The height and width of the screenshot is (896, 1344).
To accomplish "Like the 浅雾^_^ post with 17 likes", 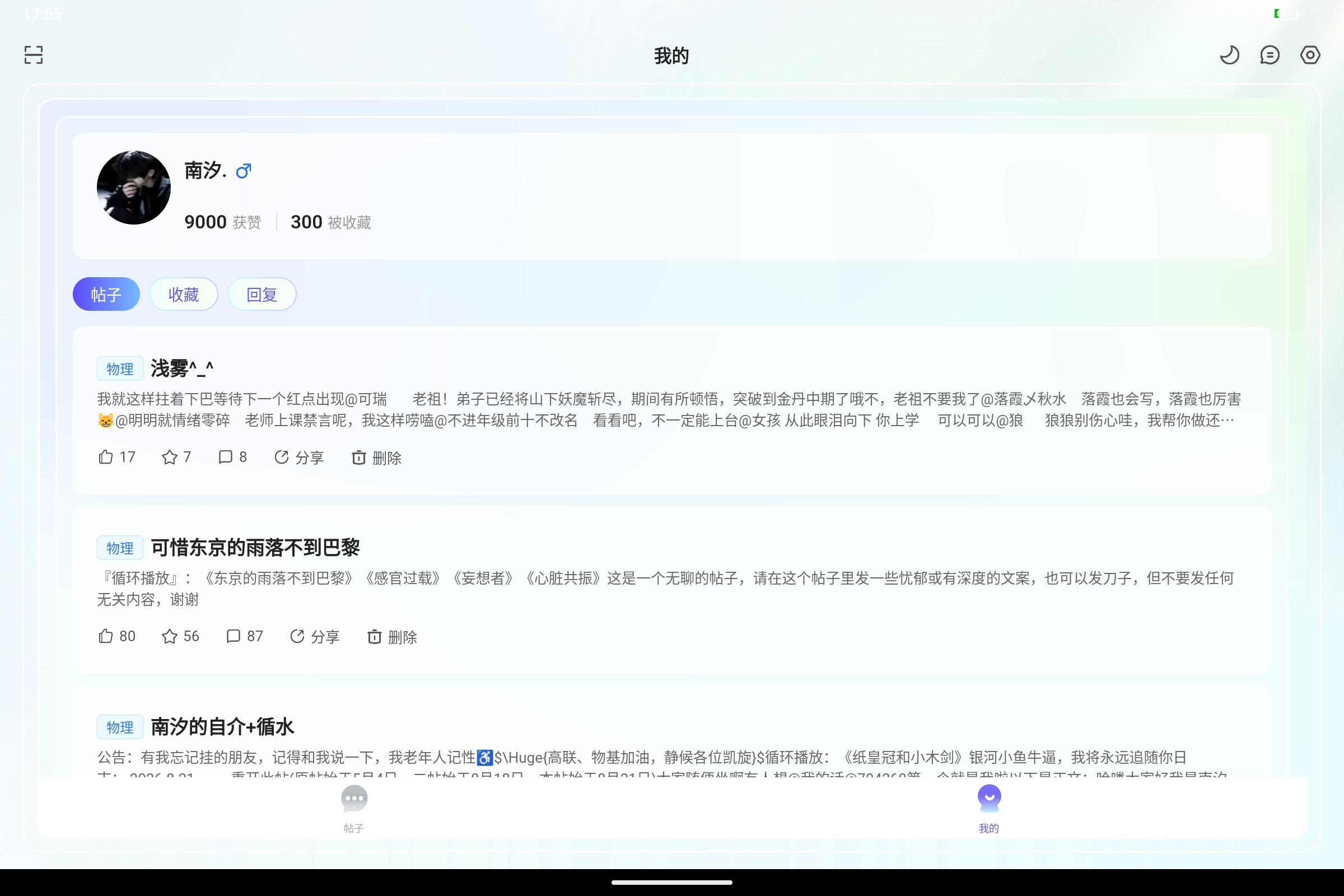I will coord(117,457).
